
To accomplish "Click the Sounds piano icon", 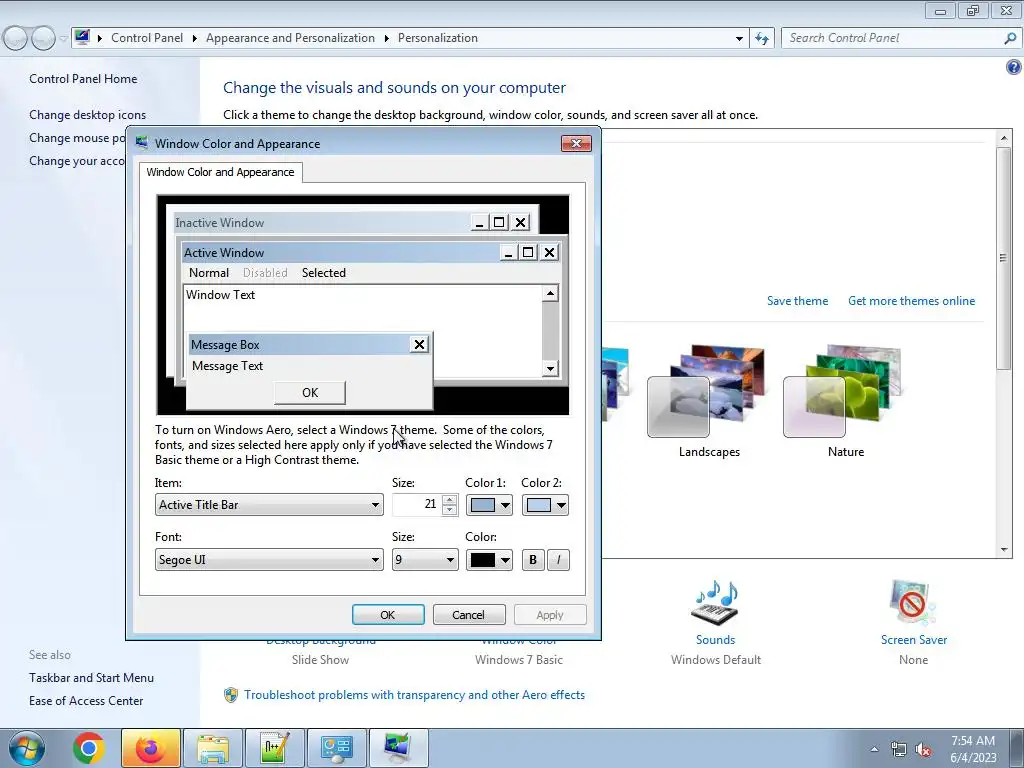I will pos(715,602).
